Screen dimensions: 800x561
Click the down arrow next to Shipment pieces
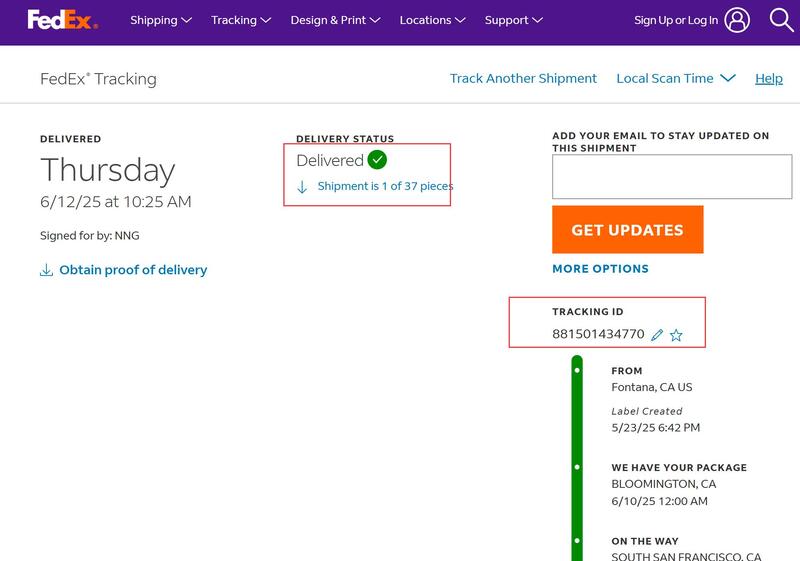(x=302, y=187)
